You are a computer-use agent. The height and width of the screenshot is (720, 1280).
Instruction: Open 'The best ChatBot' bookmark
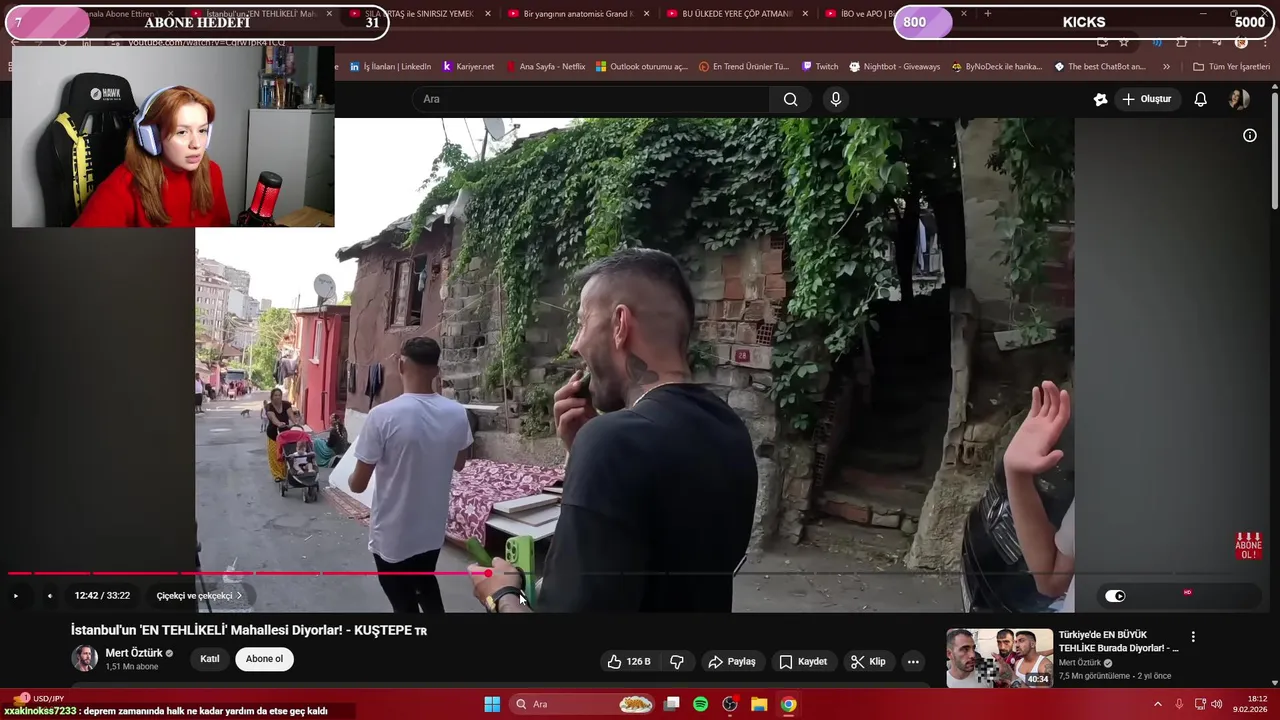click(x=1100, y=67)
